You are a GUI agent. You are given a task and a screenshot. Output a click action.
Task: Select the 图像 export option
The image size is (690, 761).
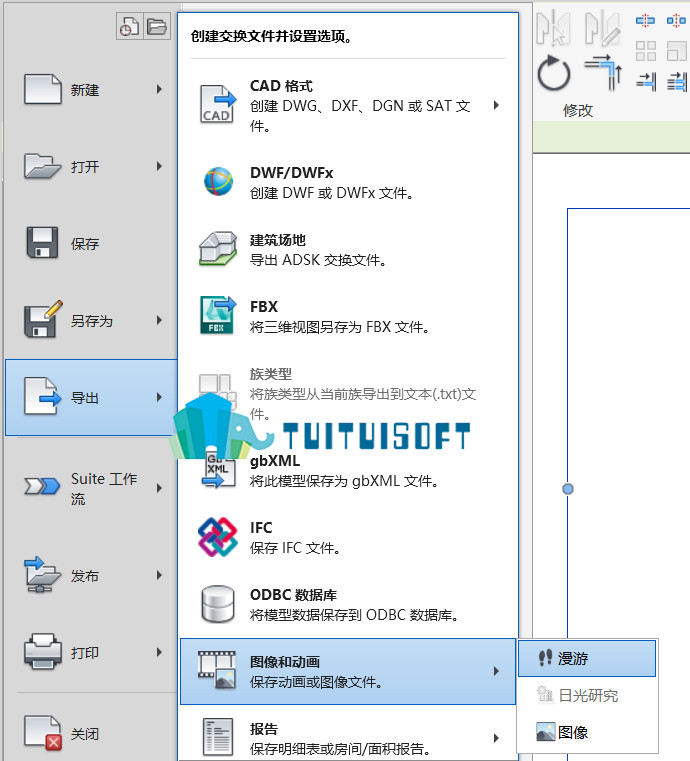coord(587,732)
